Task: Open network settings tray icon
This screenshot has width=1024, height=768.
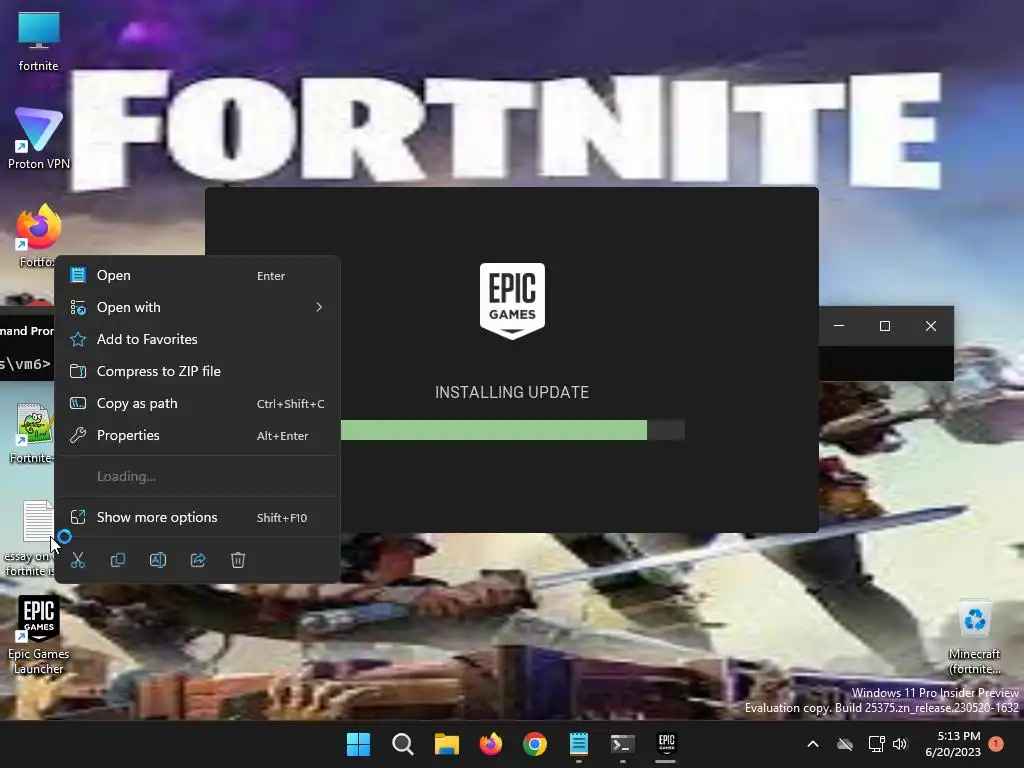Action: (x=876, y=744)
